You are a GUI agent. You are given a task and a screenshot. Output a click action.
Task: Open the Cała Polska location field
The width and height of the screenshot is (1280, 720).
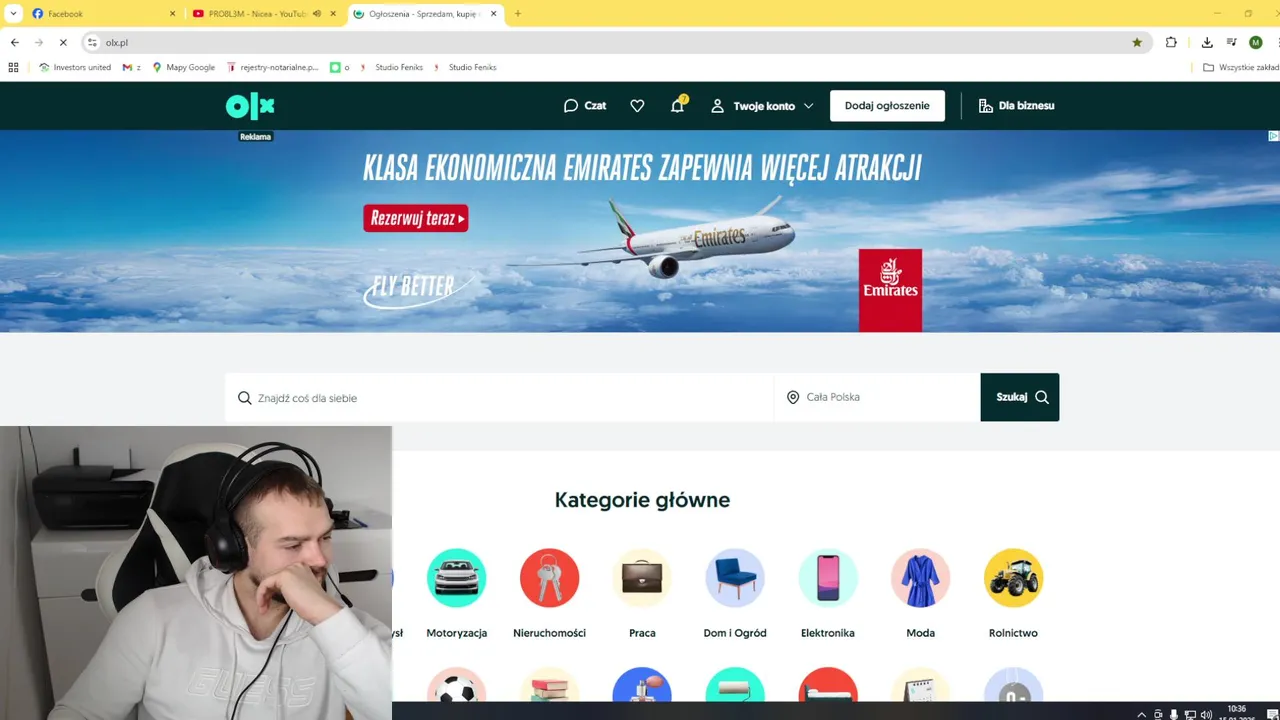[x=877, y=398]
